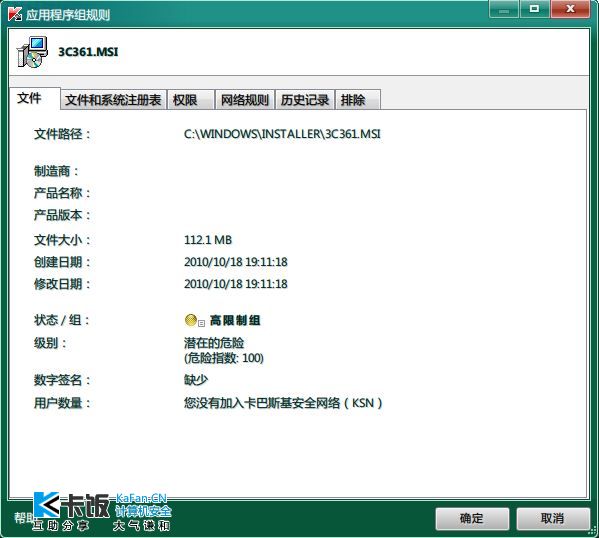Click the 产品名称 label

click(x=62, y=193)
